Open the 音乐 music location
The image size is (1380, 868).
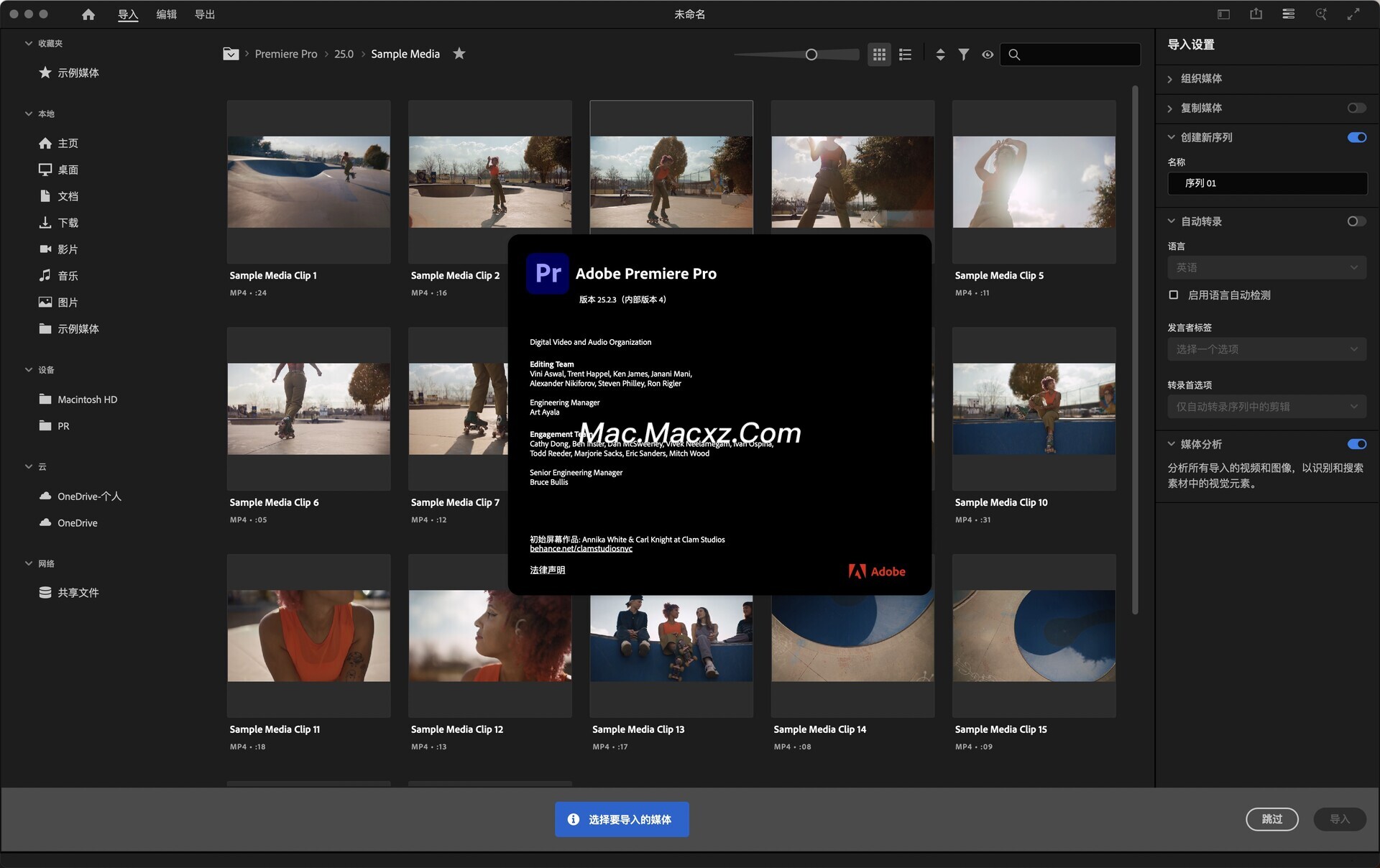pos(59,276)
